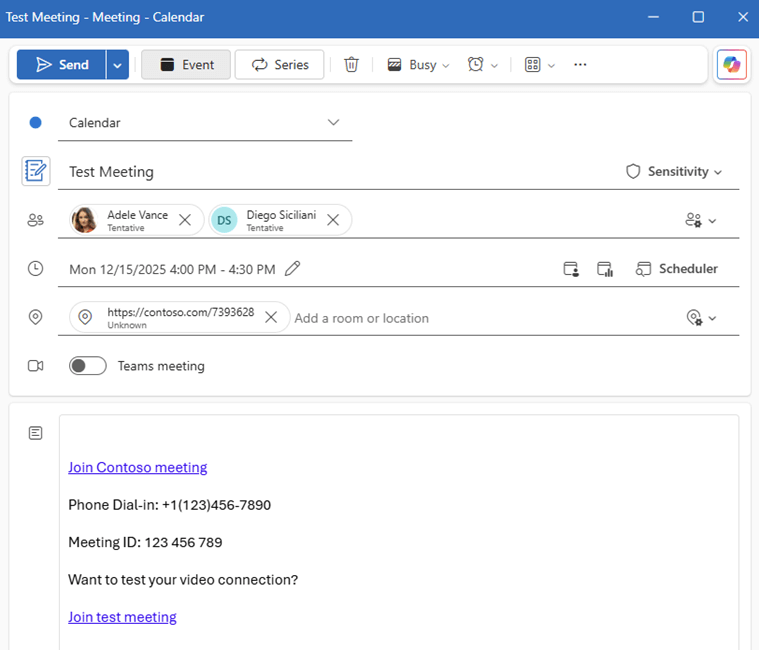Open the apps grid dropdown
This screenshot has width=759, height=650.
[x=540, y=64]
